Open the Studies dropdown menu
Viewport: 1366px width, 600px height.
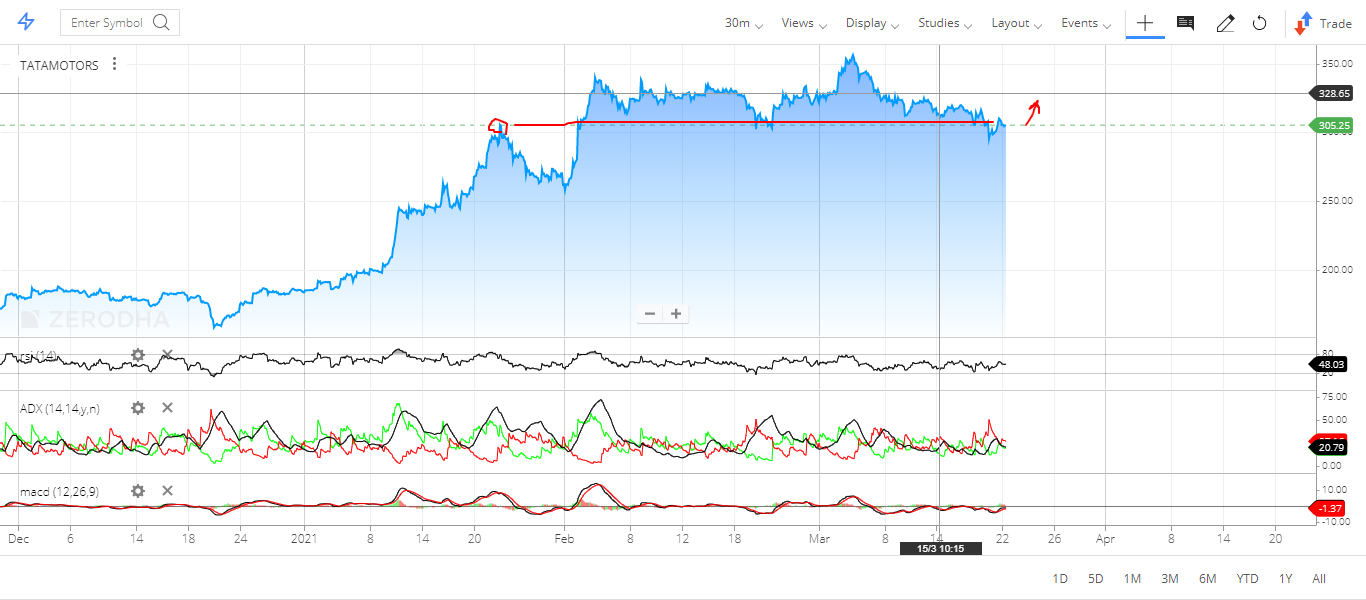[945, 23]
